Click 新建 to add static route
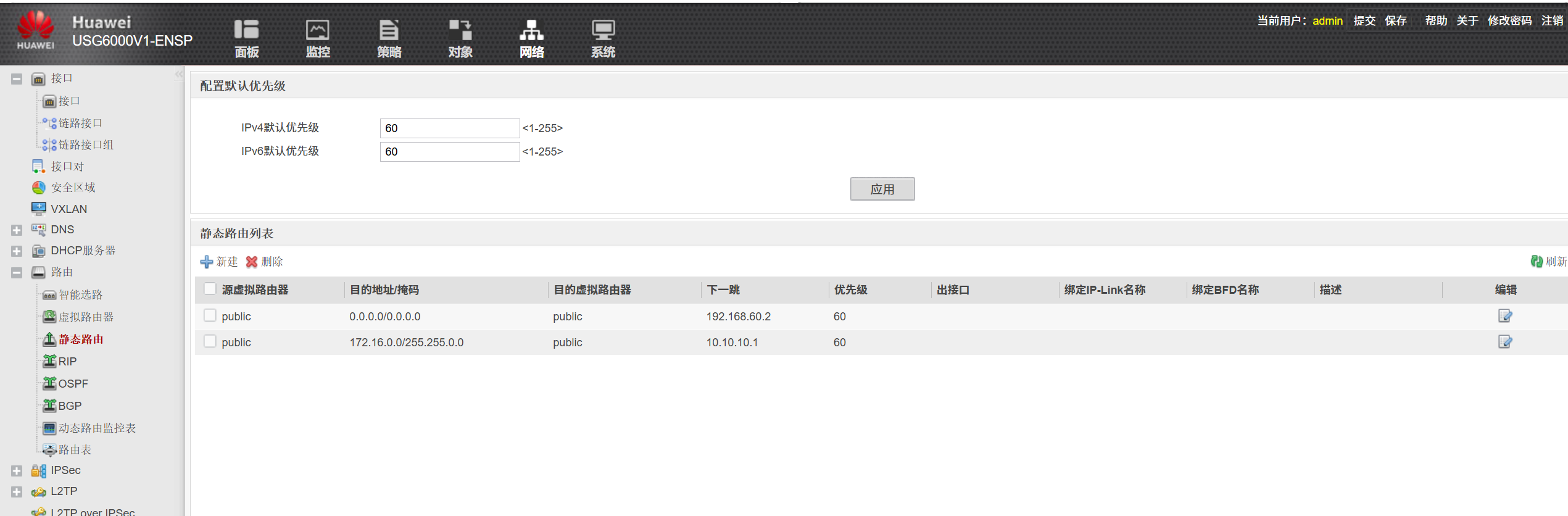Viewport: 1568px width, 516px height. click(x=220, y=262)
